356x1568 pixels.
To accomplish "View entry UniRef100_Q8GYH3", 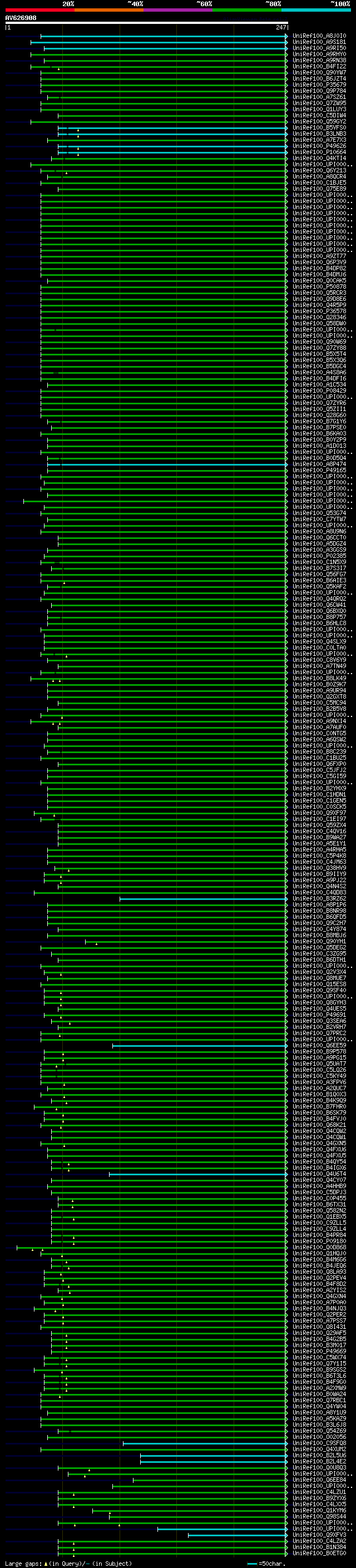I will point(319,1002).
